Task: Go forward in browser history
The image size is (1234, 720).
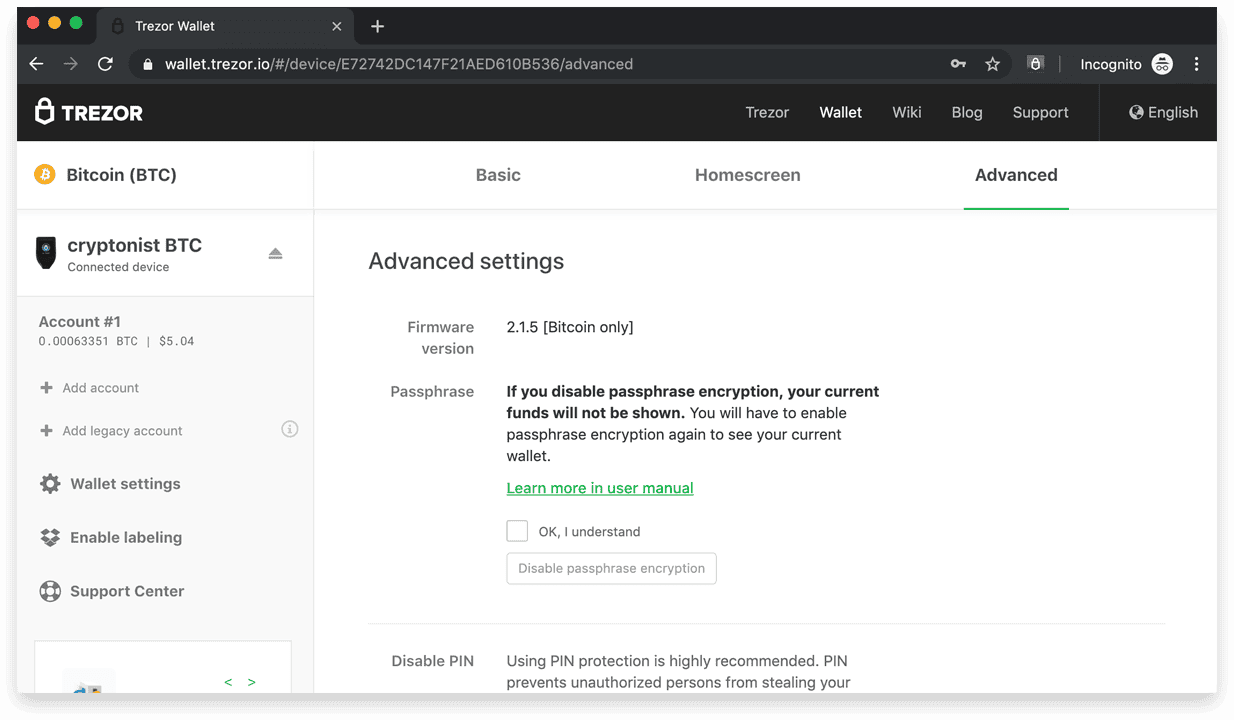Action: pyautogui.click(x=71, y=64)
